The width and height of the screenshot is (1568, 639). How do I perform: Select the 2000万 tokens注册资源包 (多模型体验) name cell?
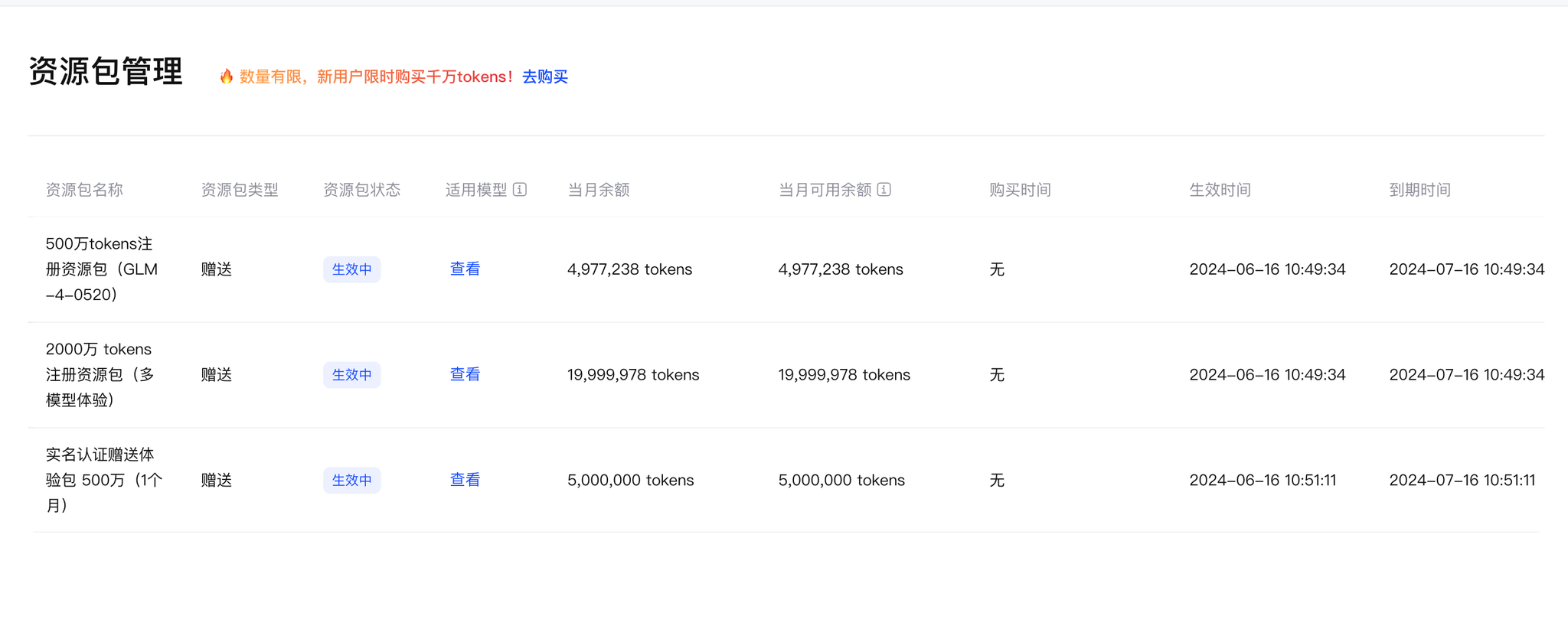point(100,375)
